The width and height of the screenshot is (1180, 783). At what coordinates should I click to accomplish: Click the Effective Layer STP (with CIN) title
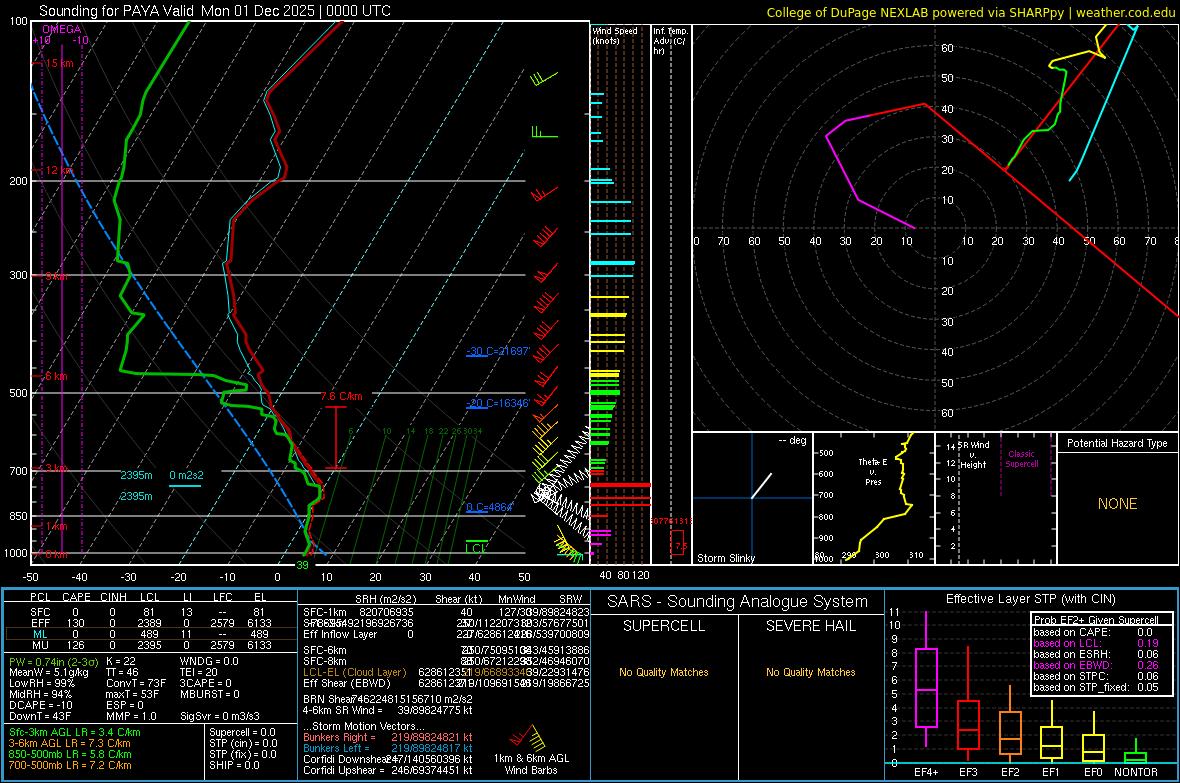(x=1030, y=599)
